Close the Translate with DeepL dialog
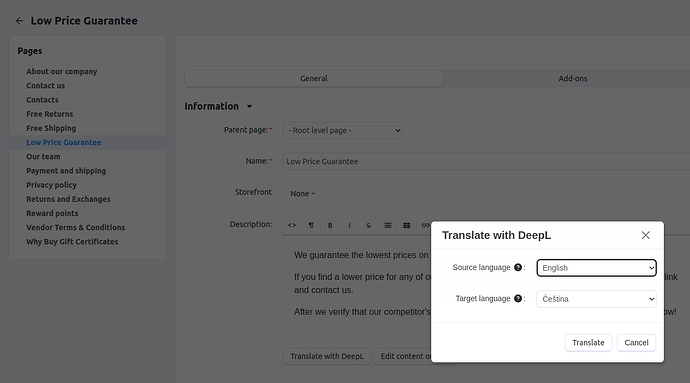Viewport: 690px width, 383px height. coord(646,235)
